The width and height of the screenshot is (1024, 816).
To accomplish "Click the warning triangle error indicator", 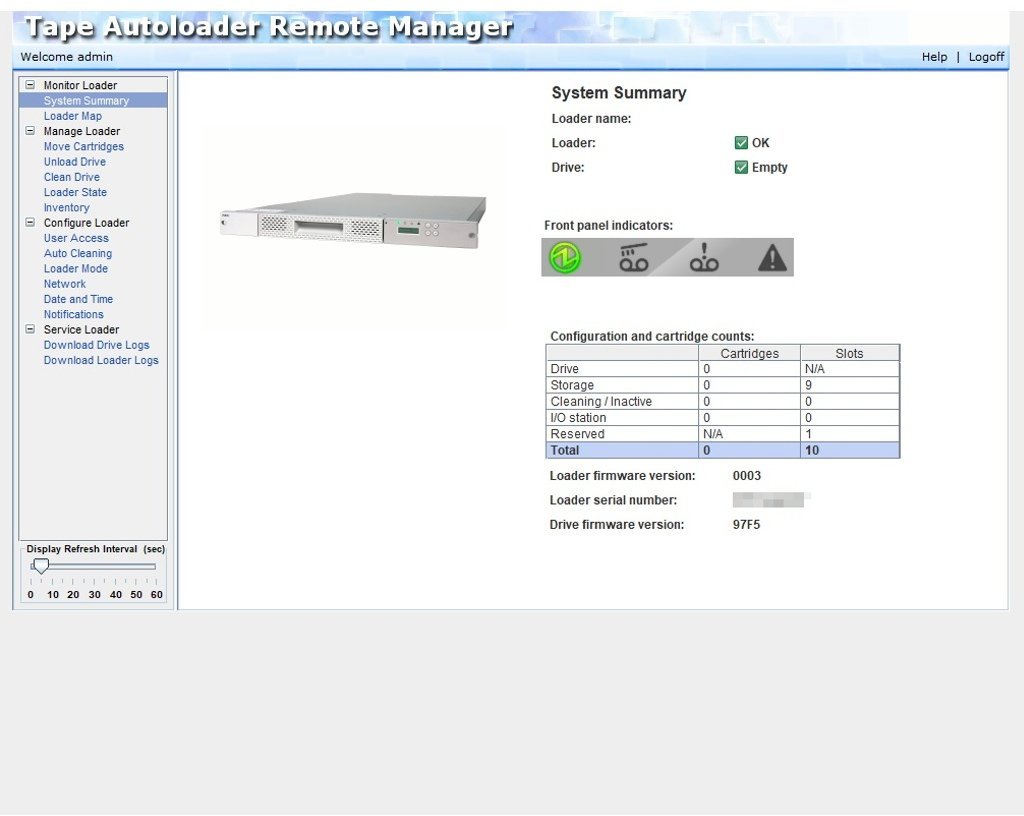I will [772, 259].
